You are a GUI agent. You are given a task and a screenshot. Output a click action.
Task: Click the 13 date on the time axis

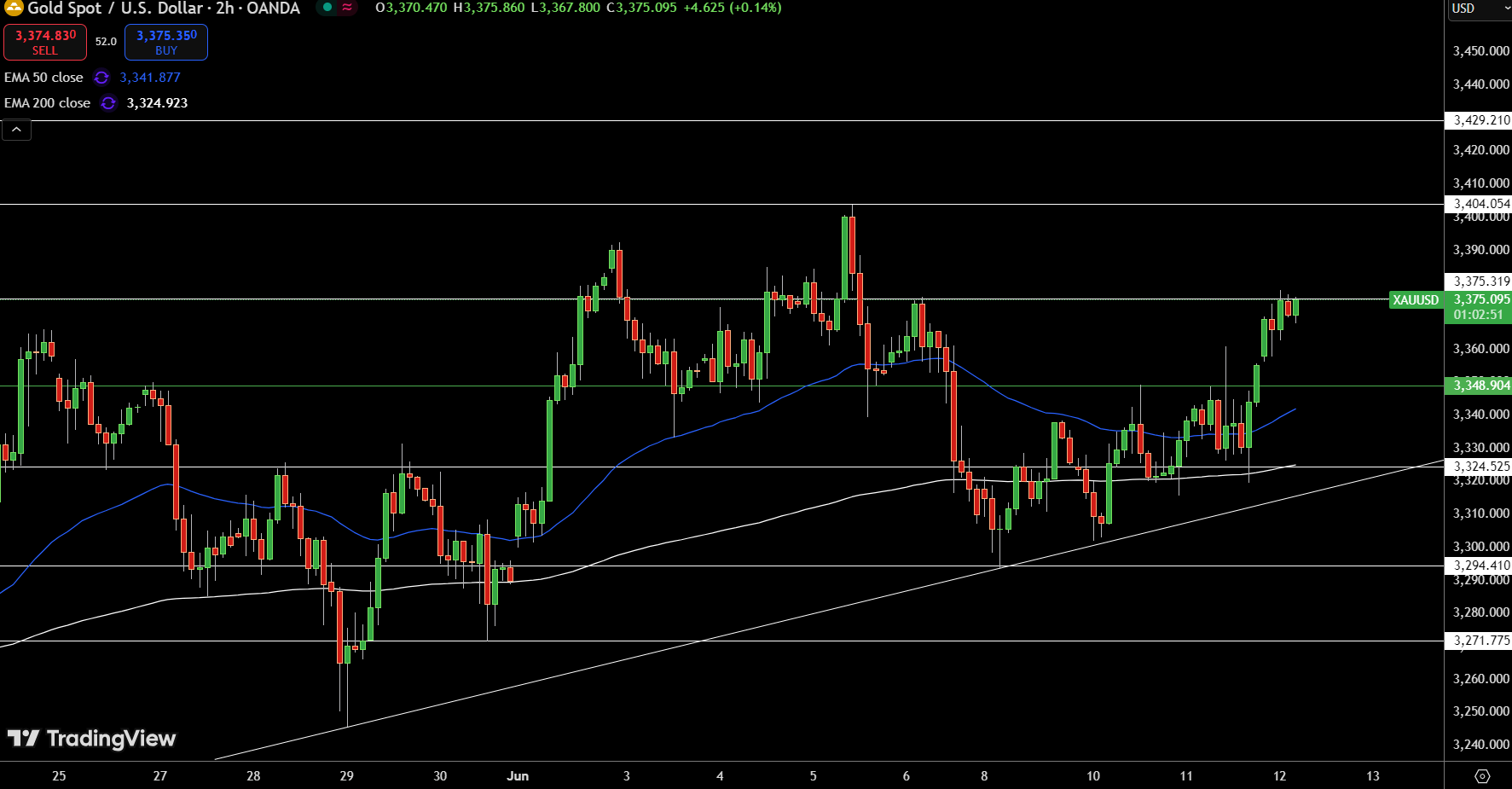[x=1373, y=776]
